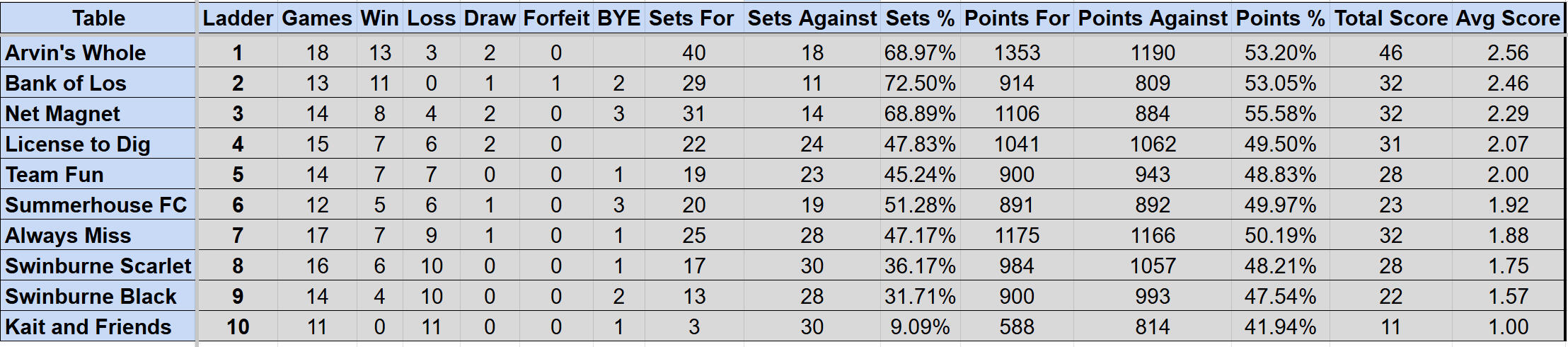The image size is (1568, 347).
Task: Click the "Arvin's Whole" team cell
Action: 76,52
